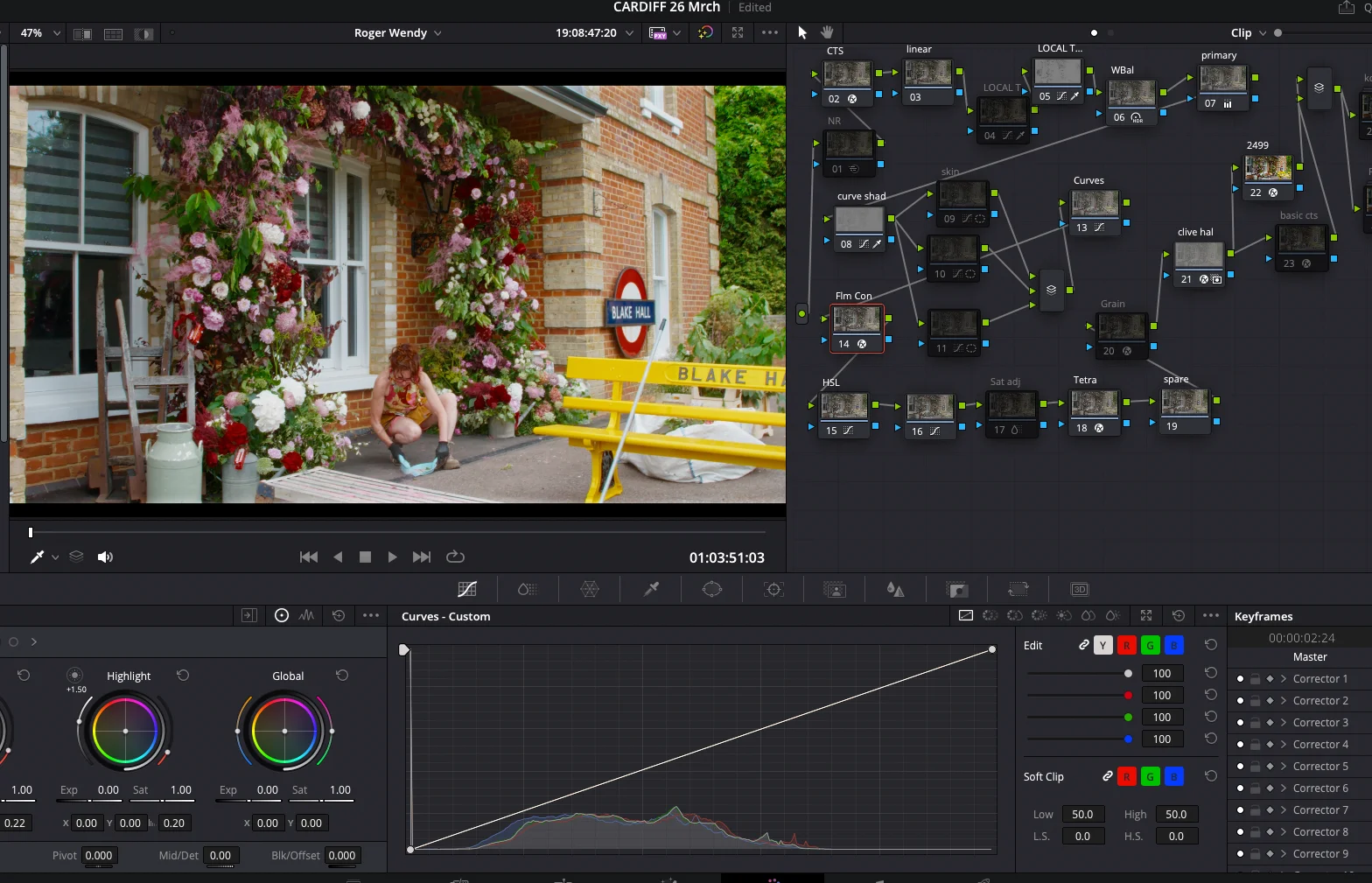Enable the image wipe viewer mode

coord(83,33)
